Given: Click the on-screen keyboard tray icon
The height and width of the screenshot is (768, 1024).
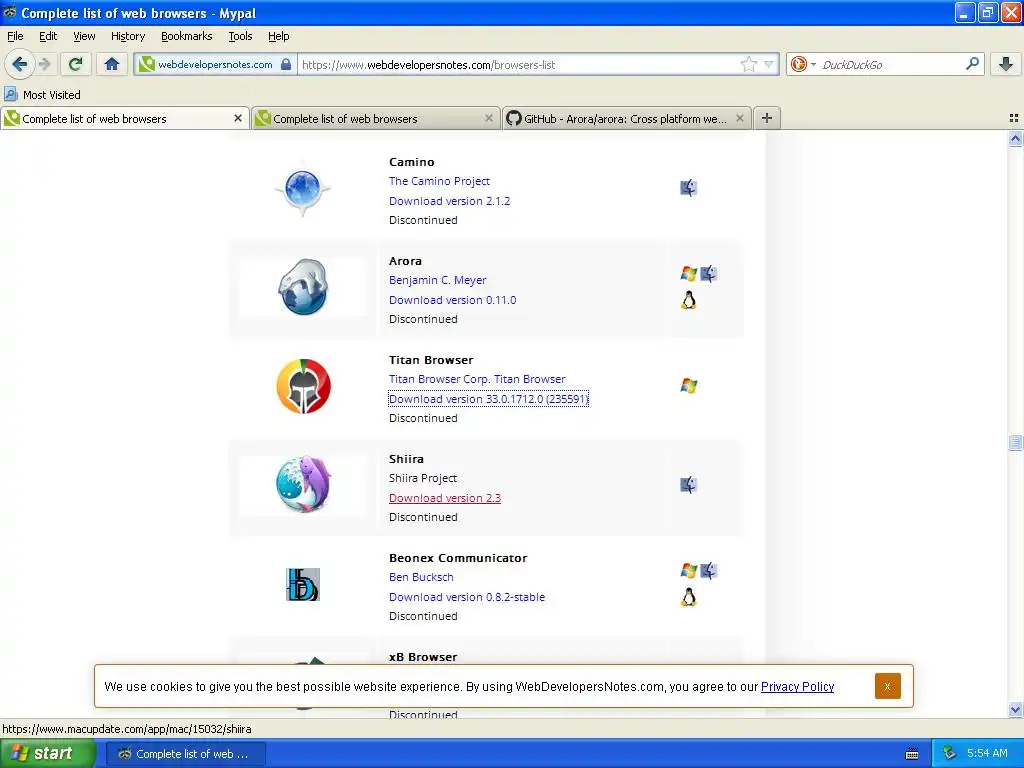Looking at the screenshot, I should [912, 754].
